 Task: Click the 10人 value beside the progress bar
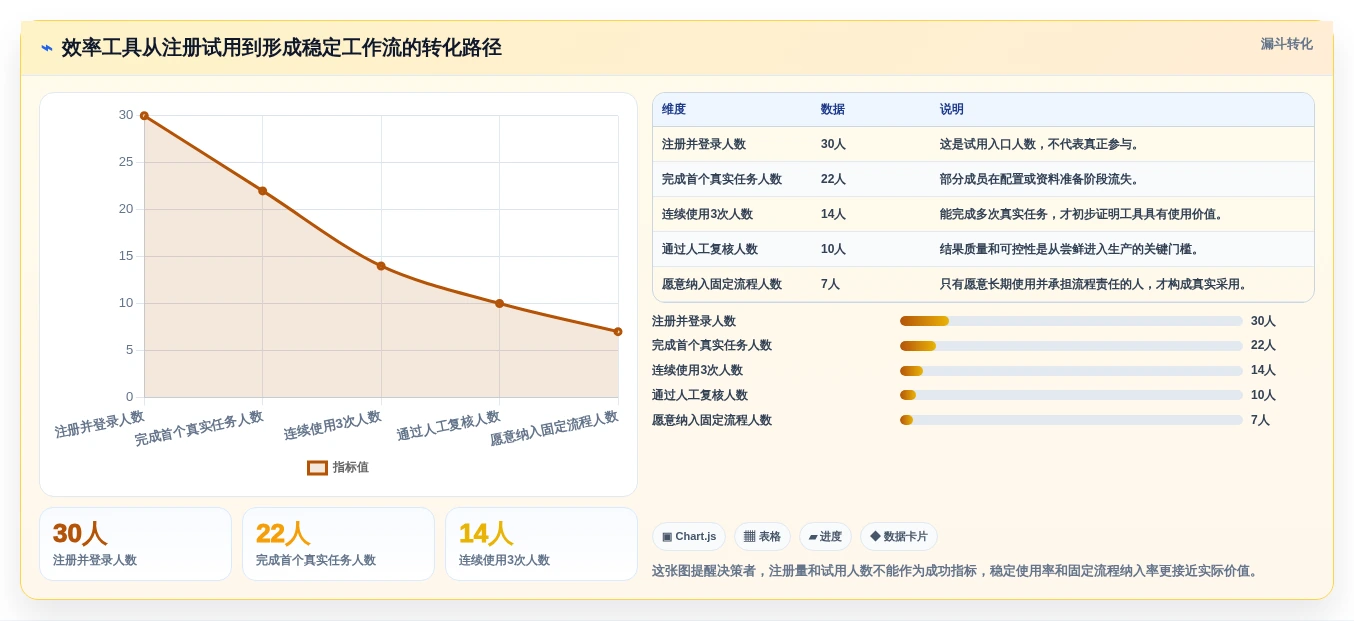click(1263, 395)
